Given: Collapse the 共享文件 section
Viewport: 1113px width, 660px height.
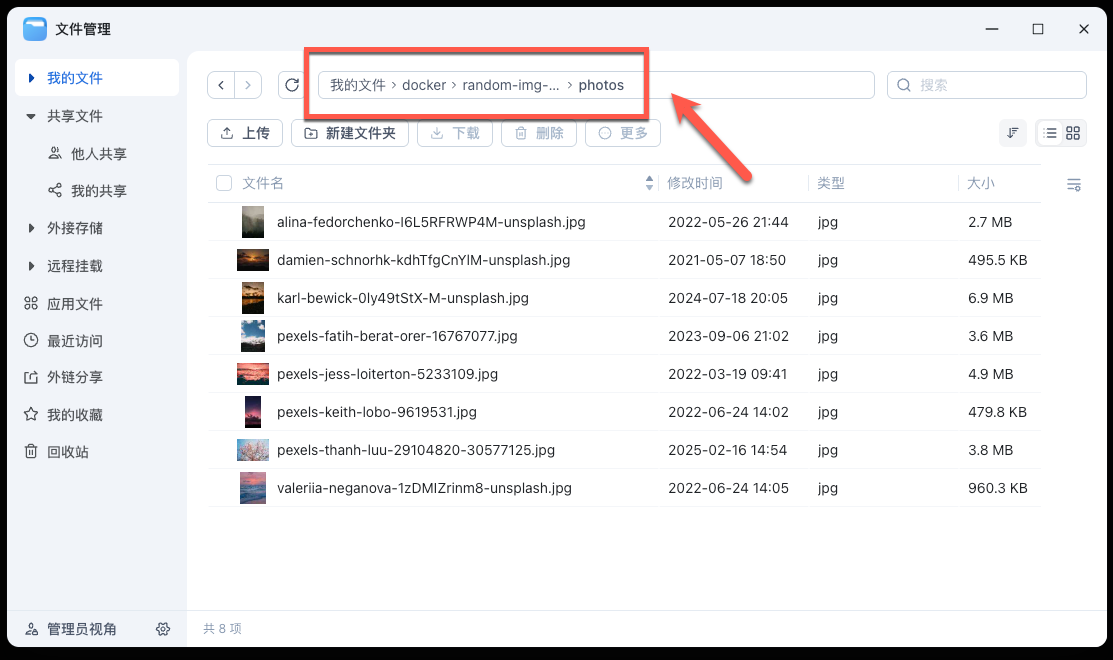Looking at the screenshot, I should tap(31, 116).
